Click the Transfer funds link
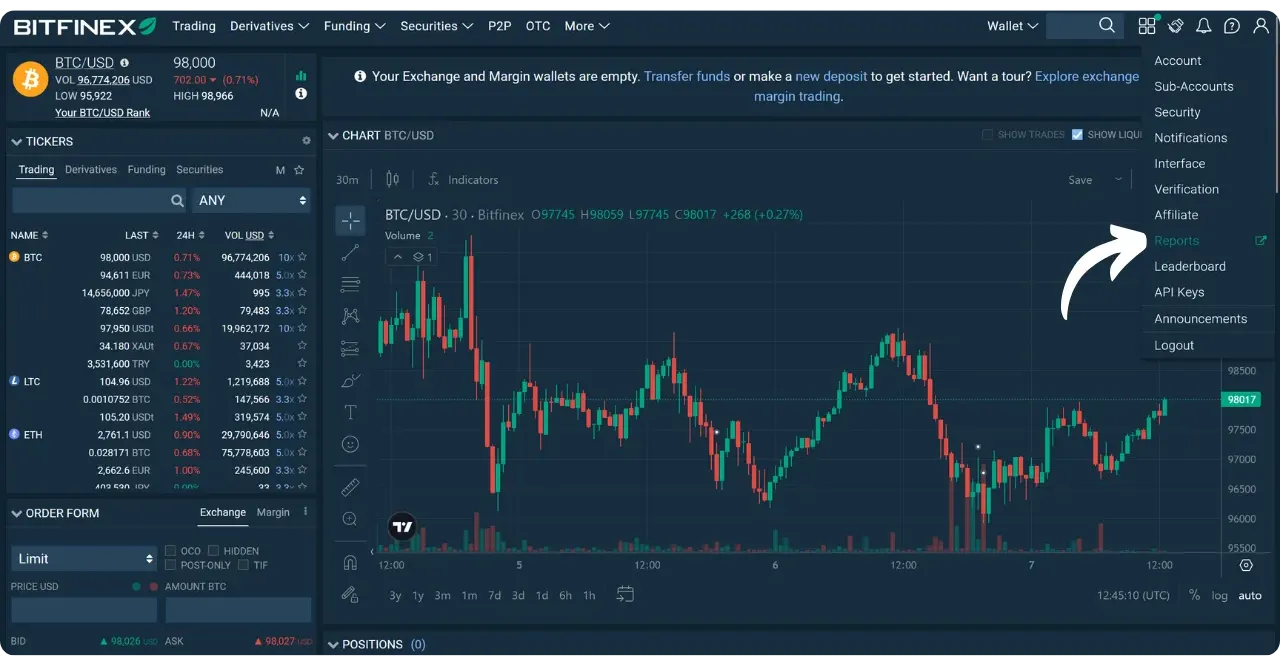Screen dimensions: 1280x666 point(687,76)
